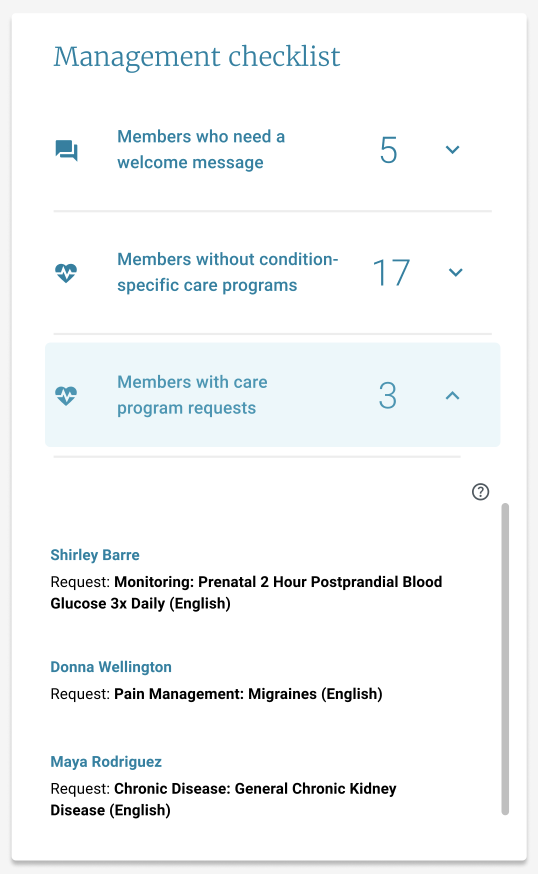The image size is (538, 874).
Task: Click the count 17 for care programs
Action: tap(391, 273)
